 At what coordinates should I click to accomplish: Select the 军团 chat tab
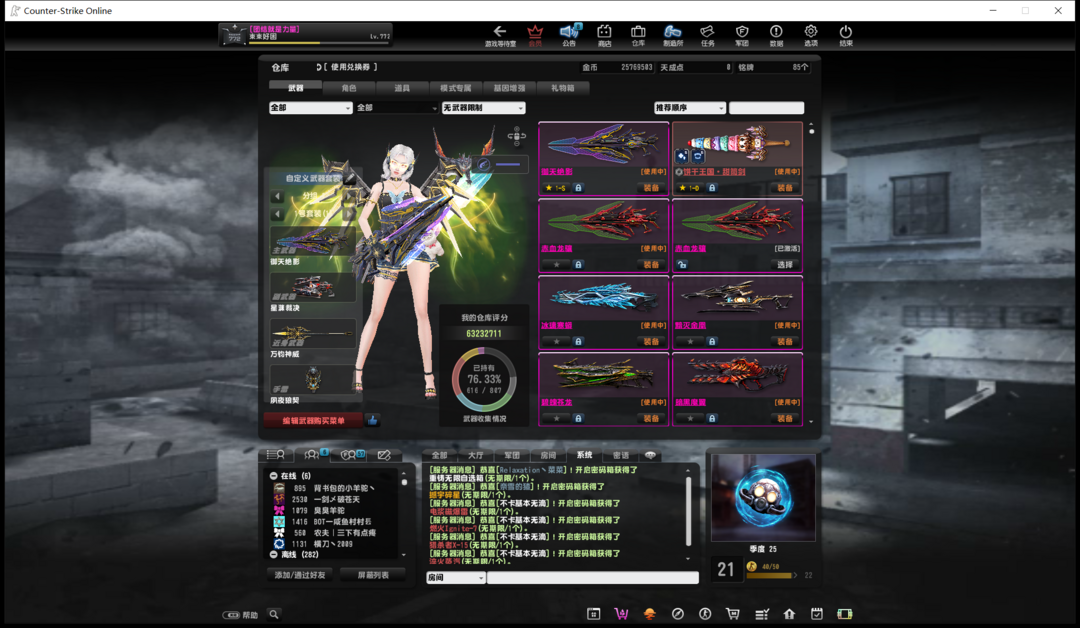click(512, 455)
